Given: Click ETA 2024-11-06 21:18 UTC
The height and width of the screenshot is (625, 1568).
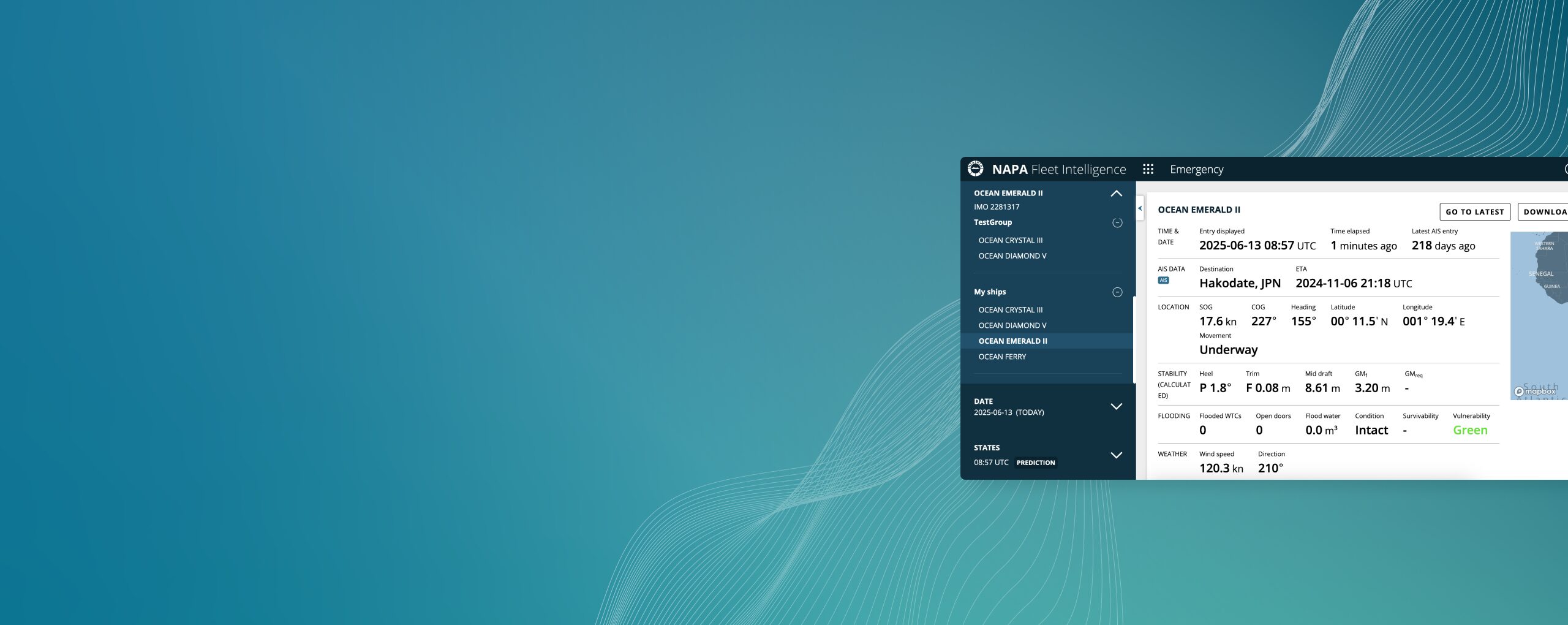Looking at the screenshot, I should [1354, 284].
